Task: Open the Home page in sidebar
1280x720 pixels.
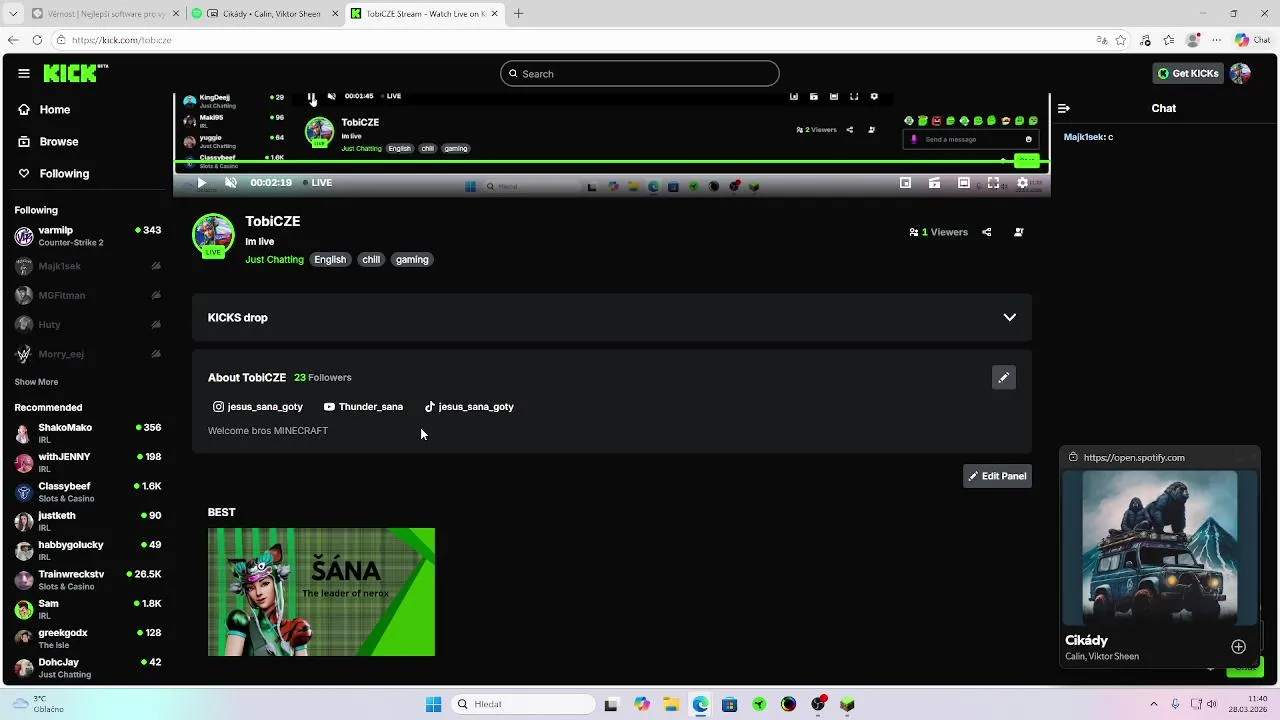Action: tap(44, 110)
